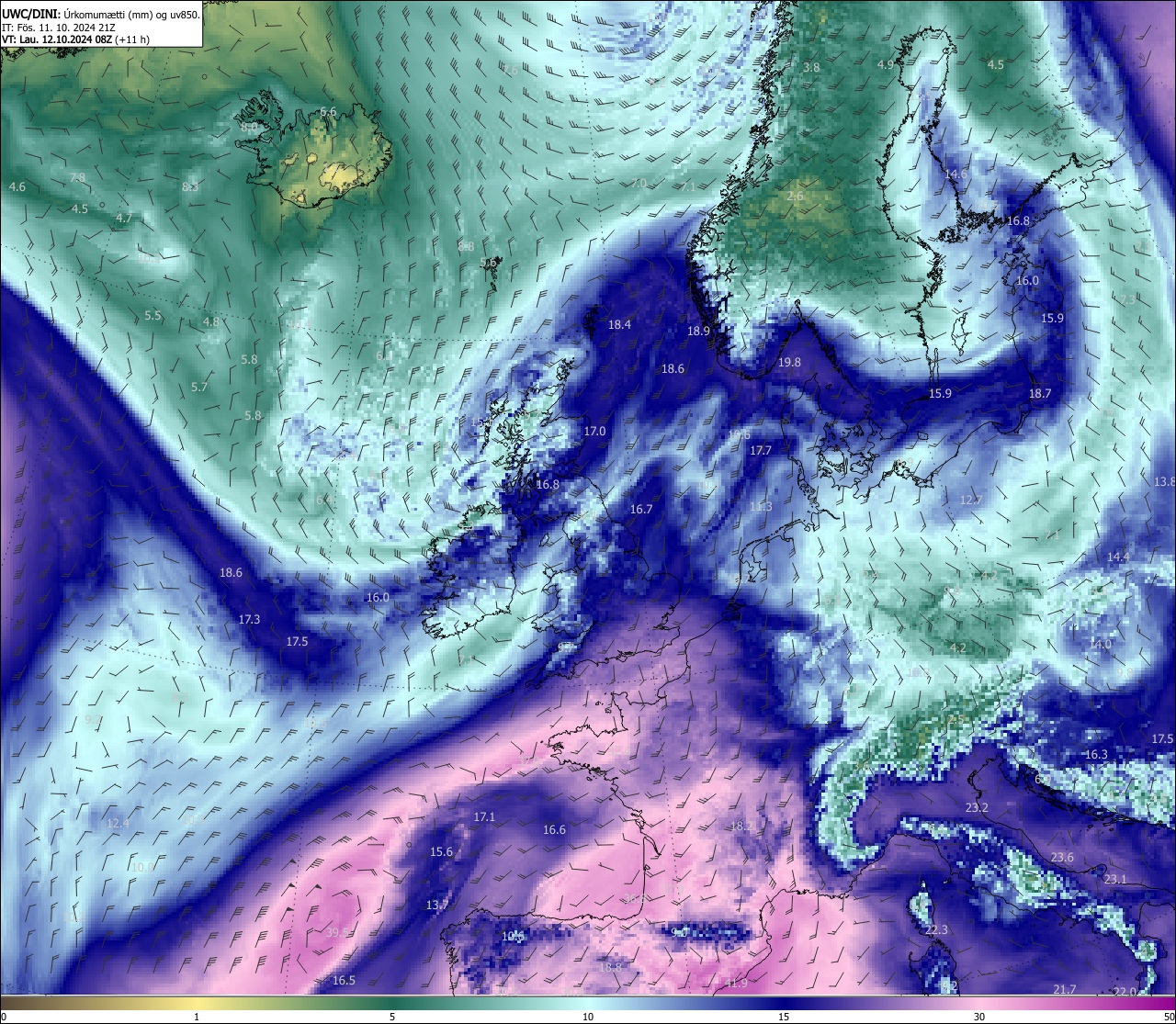The image size is (1176, 1024).
Task: Click the 17.7 value on the map
Action: tap(761, 451)
